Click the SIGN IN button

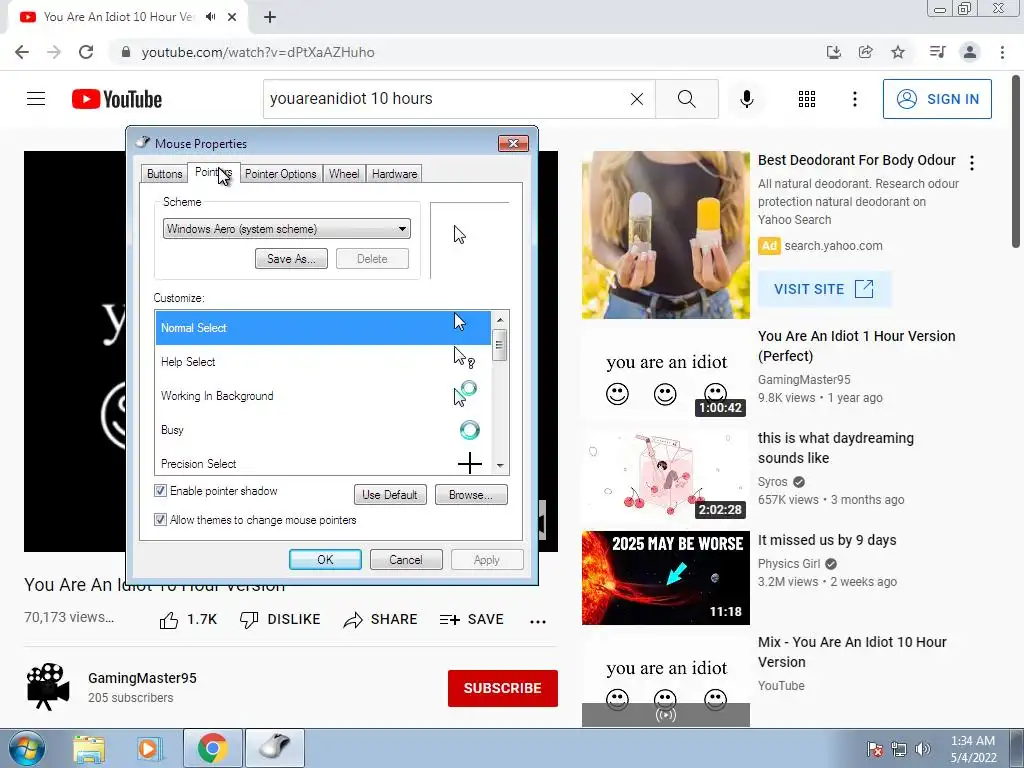coord(937,99)
